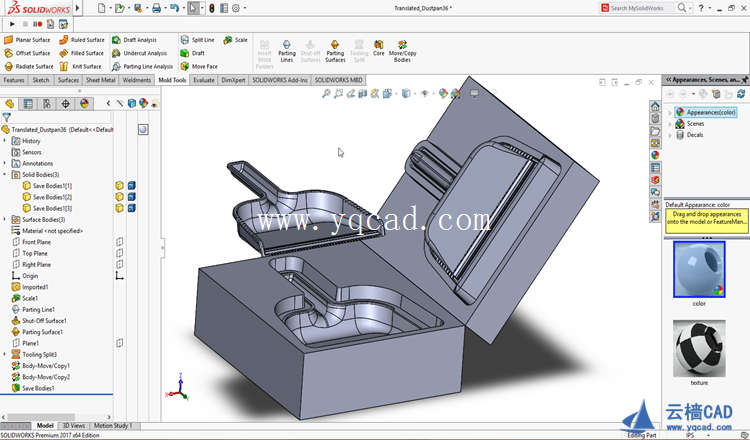Switch to the Evaluate tab
This screenshot has width=750, height=440.
tap(204, 80)
